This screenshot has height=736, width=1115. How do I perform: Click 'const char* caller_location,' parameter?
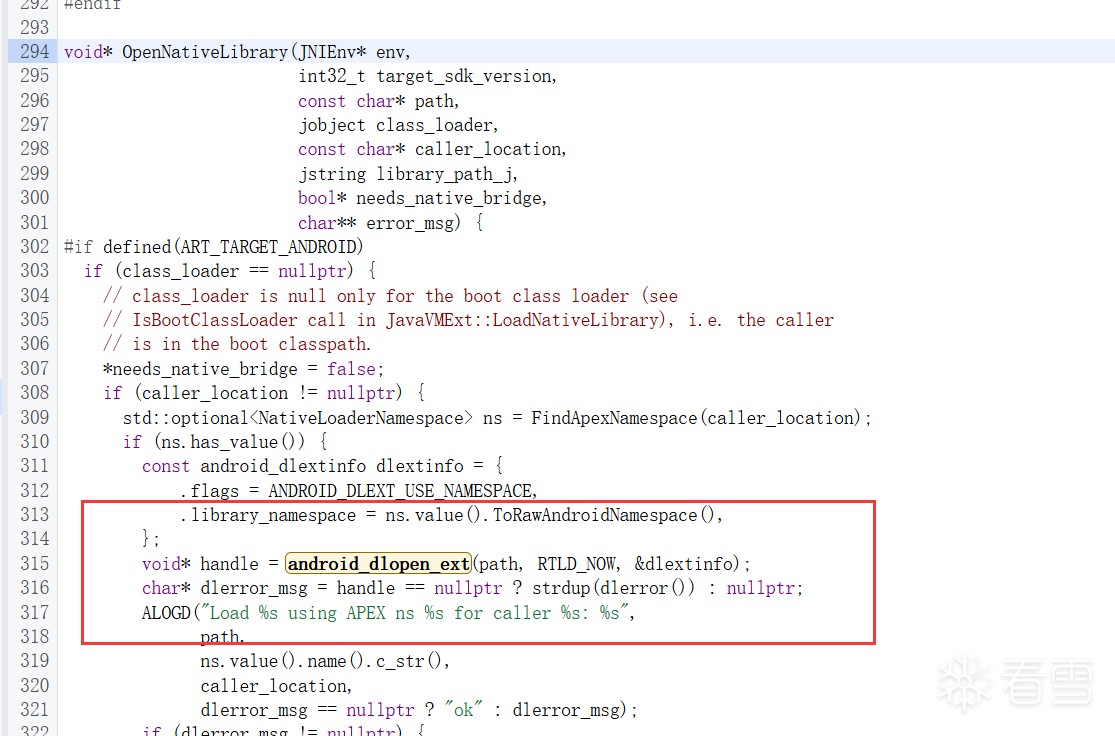tap(432, 149)
